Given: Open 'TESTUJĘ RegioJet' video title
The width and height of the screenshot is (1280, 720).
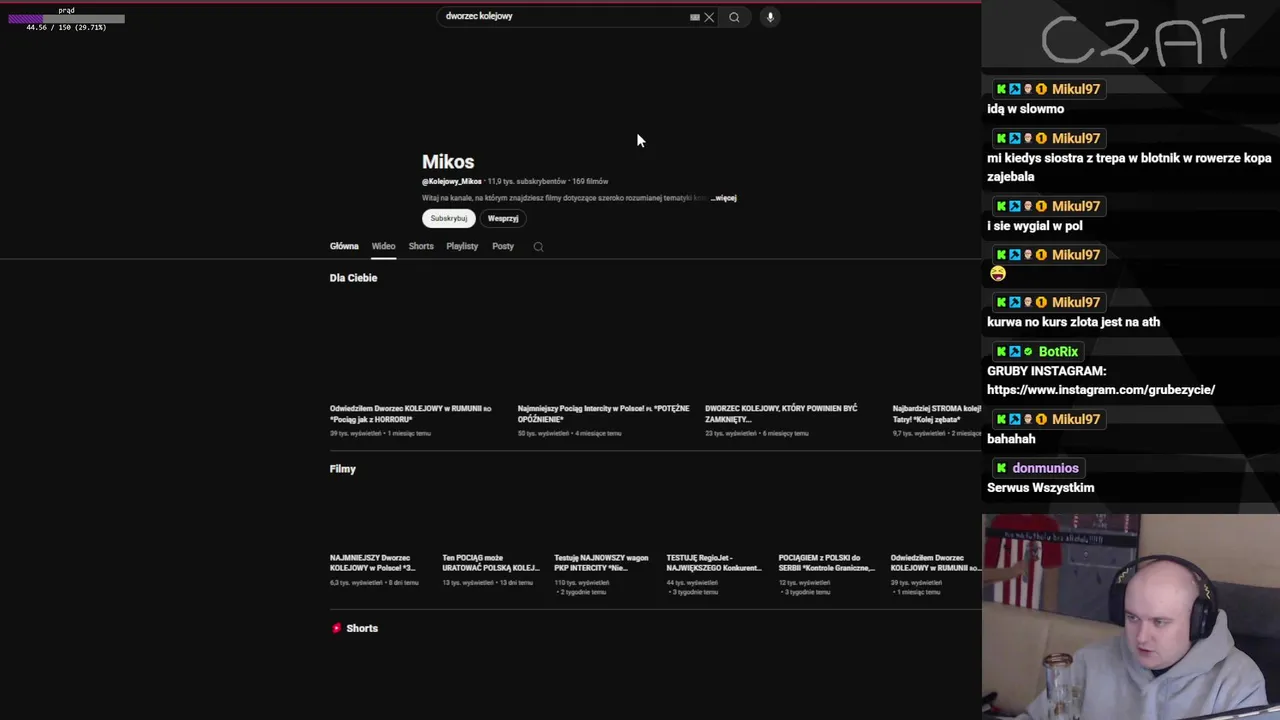Looking at the screenshot, I should (714, 563).
